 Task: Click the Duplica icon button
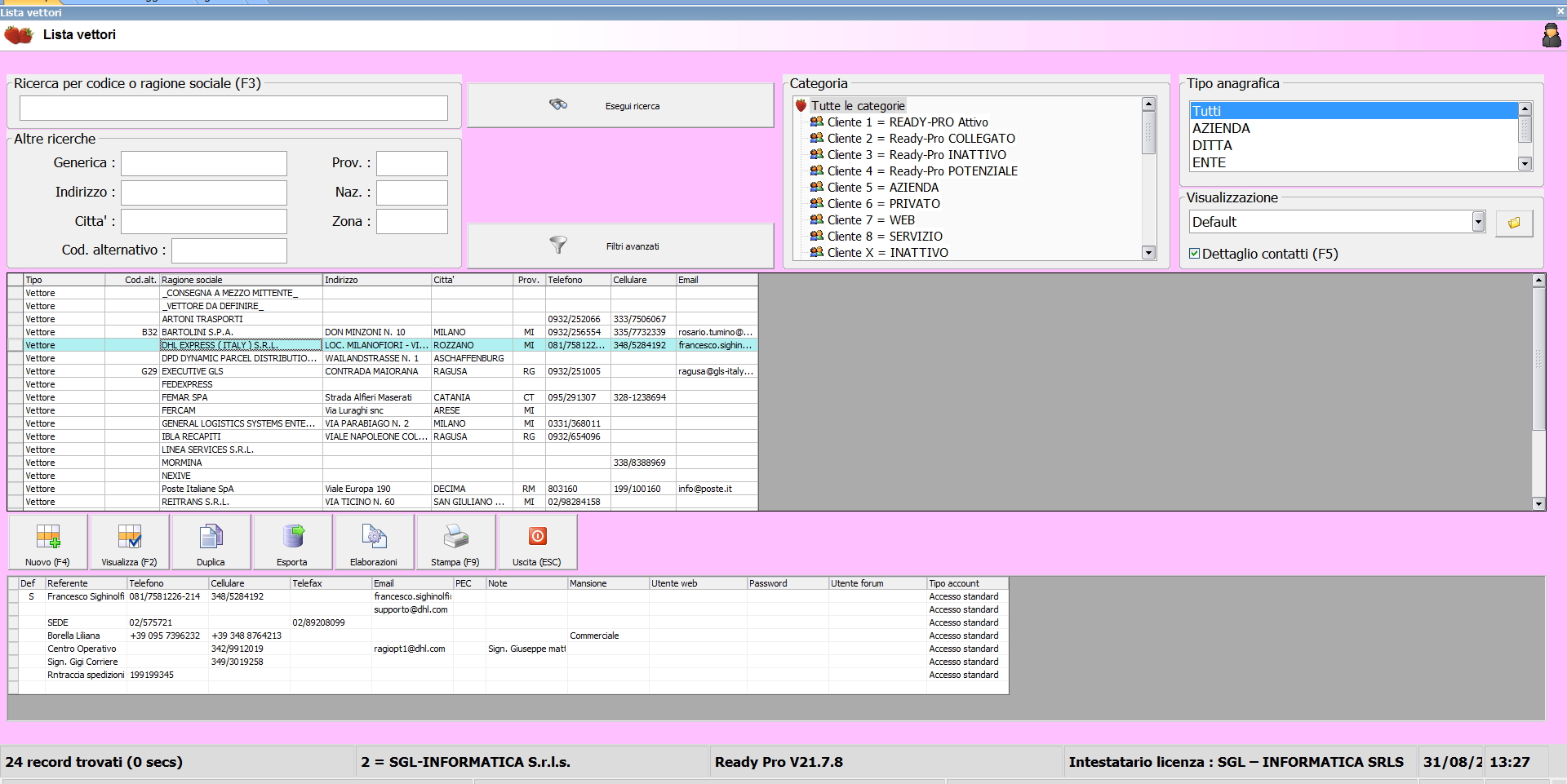[211, 542]
